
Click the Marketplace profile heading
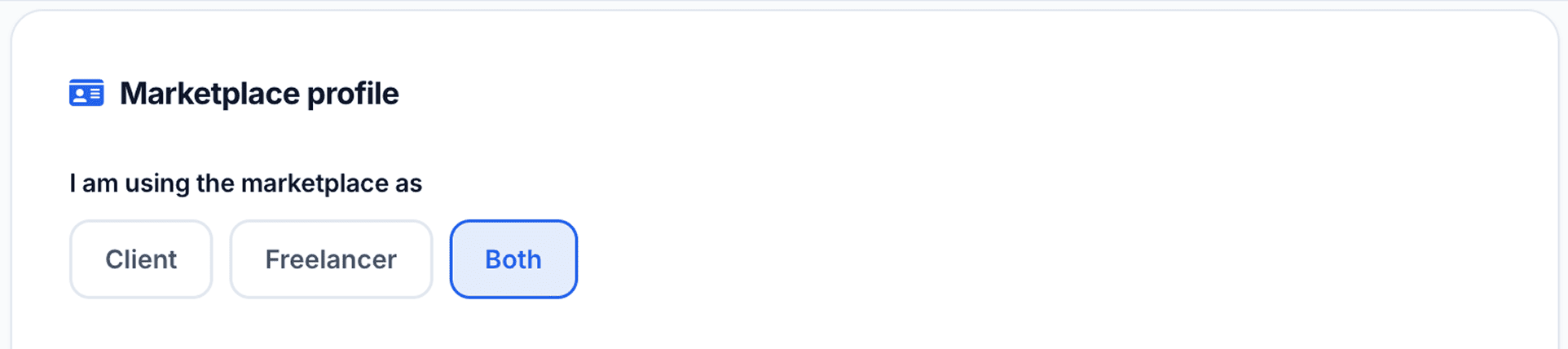tap(259, 94)
